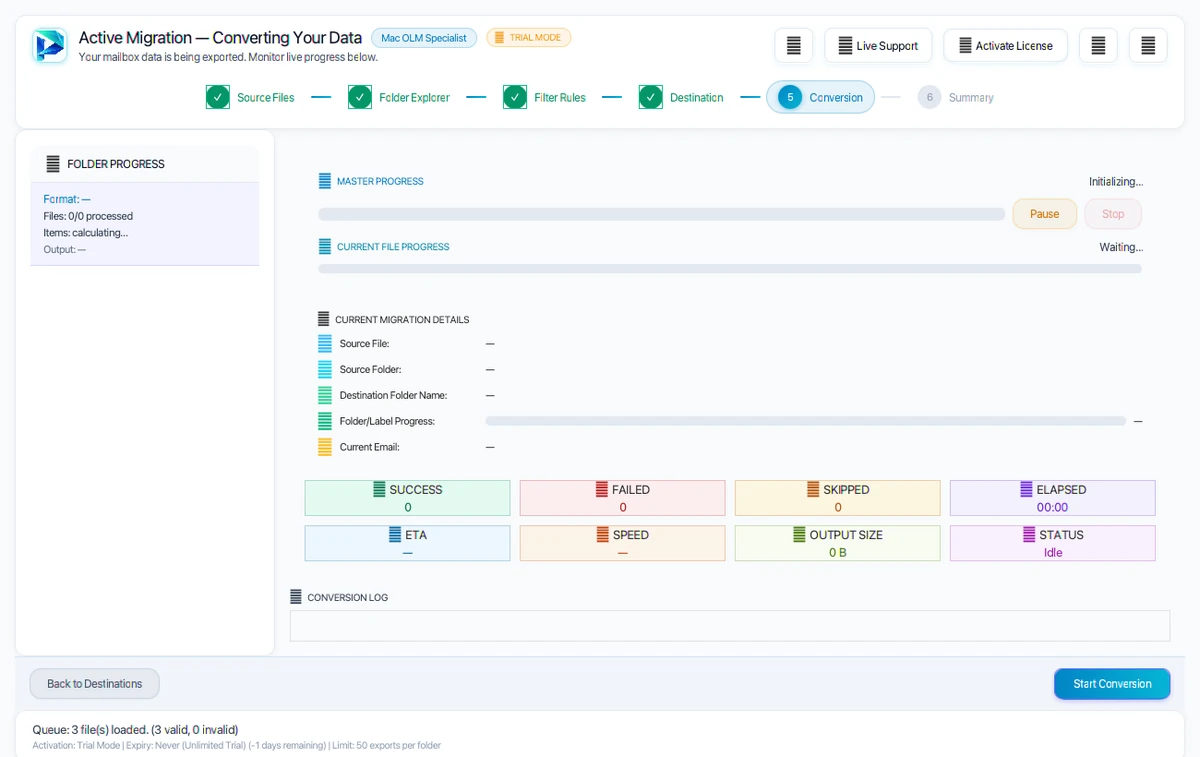Click the orange Skipped counter icon
Screen dimensions: 1200x757
(x=814, y=489)
